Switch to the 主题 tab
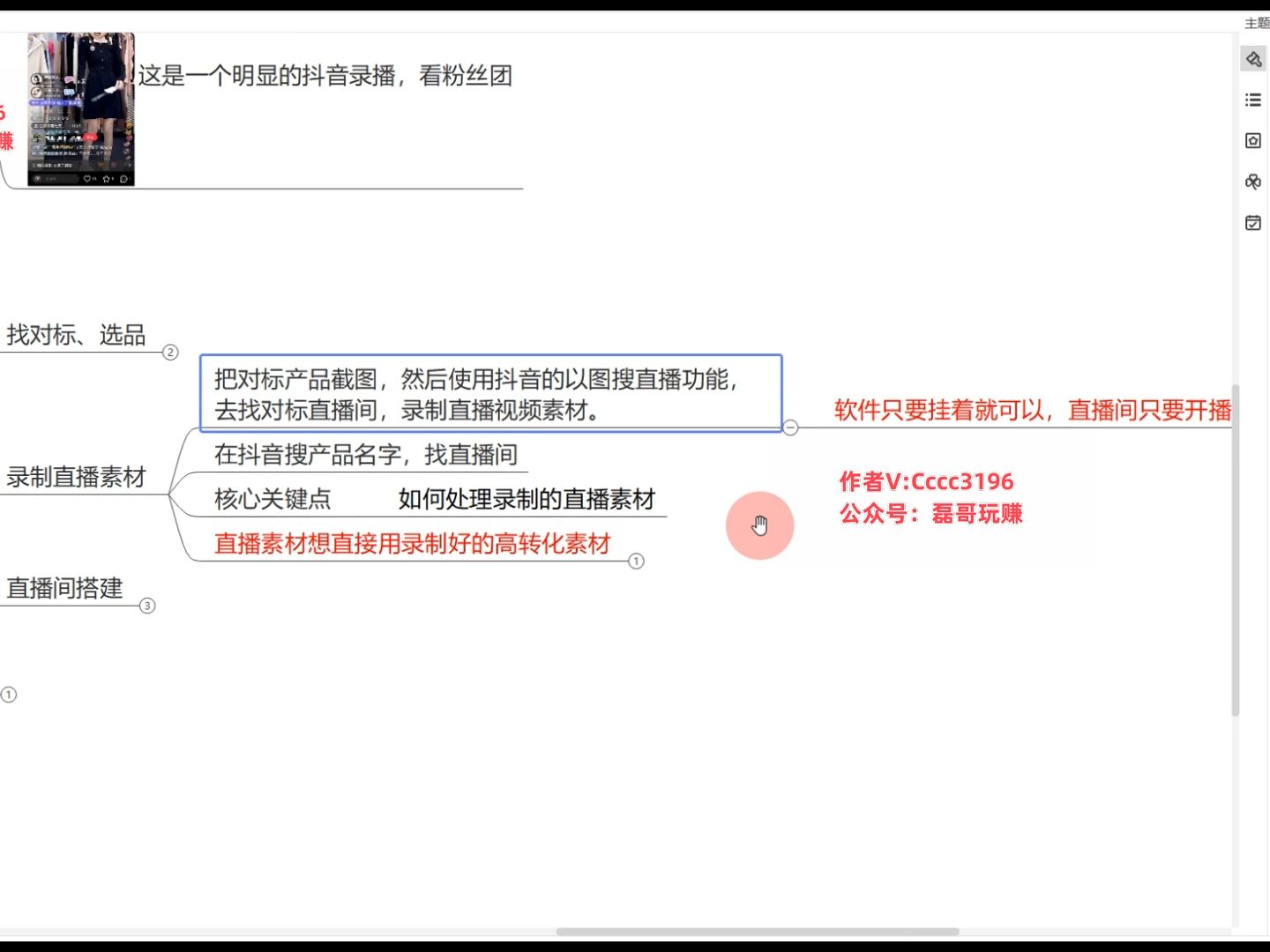Image resolution: width=1270 pixels, height=952 pixels. click(x=1257, y=23)
